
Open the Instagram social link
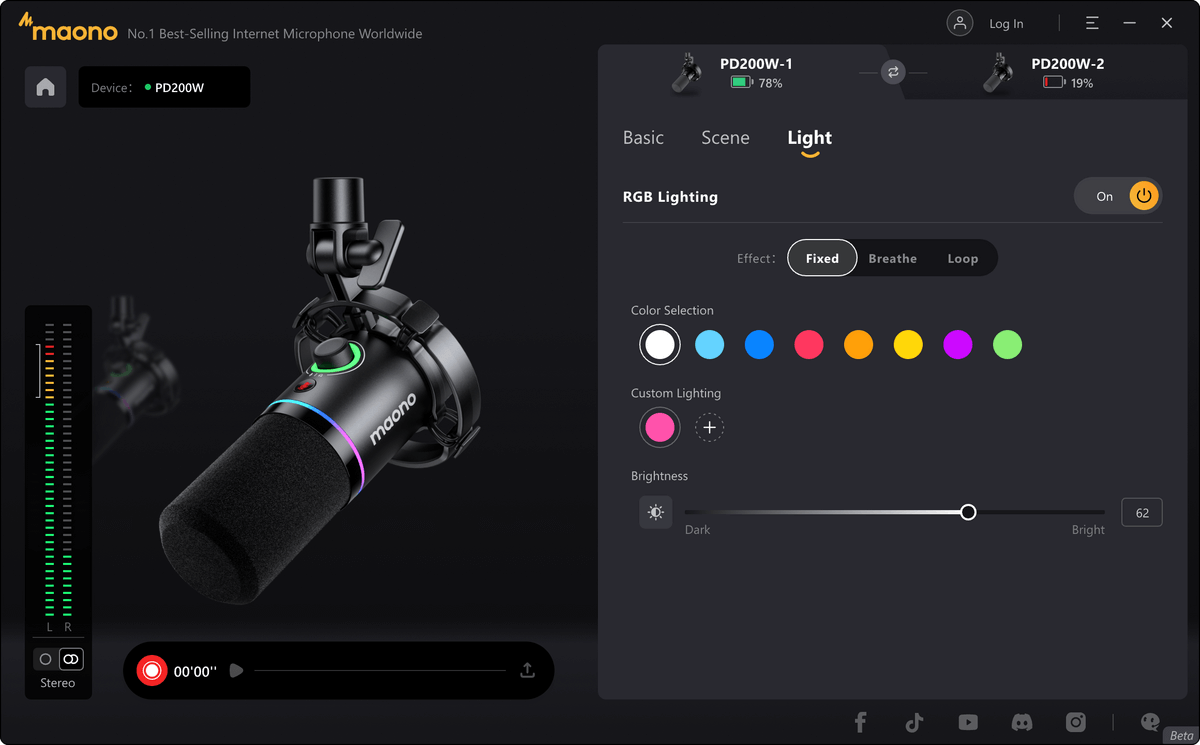tap(1076, 722)
